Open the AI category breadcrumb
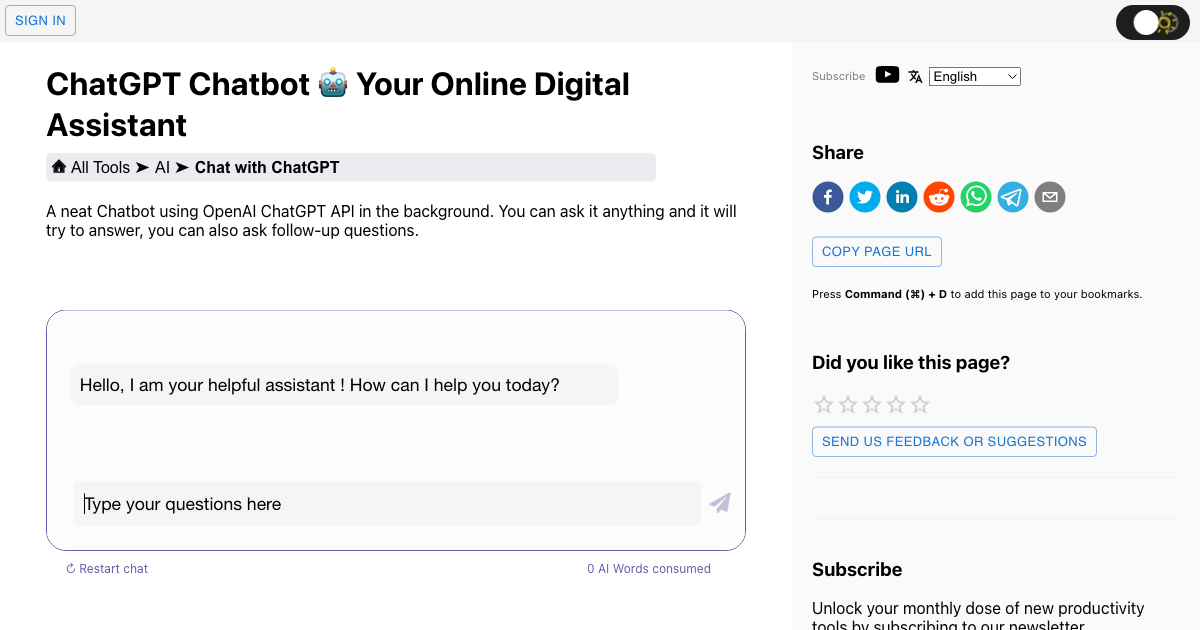1200x630 pixels. click(x=162, y=166)
